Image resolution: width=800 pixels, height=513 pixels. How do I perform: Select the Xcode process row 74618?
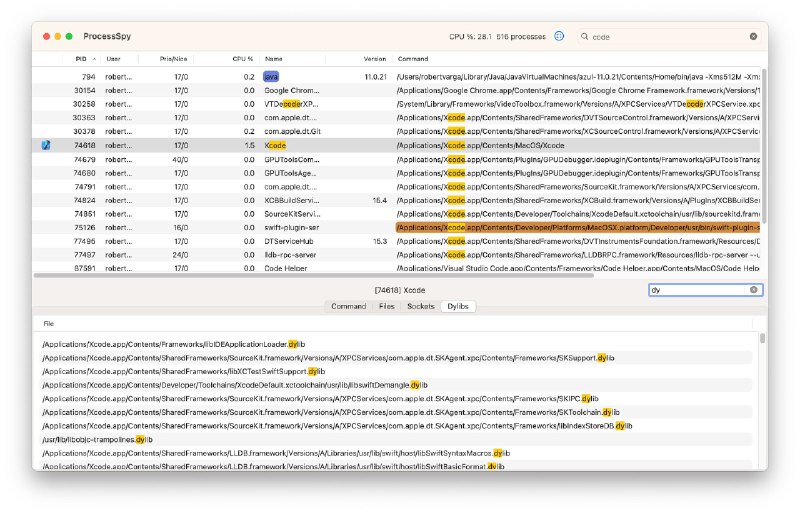[x=397, y=145]
